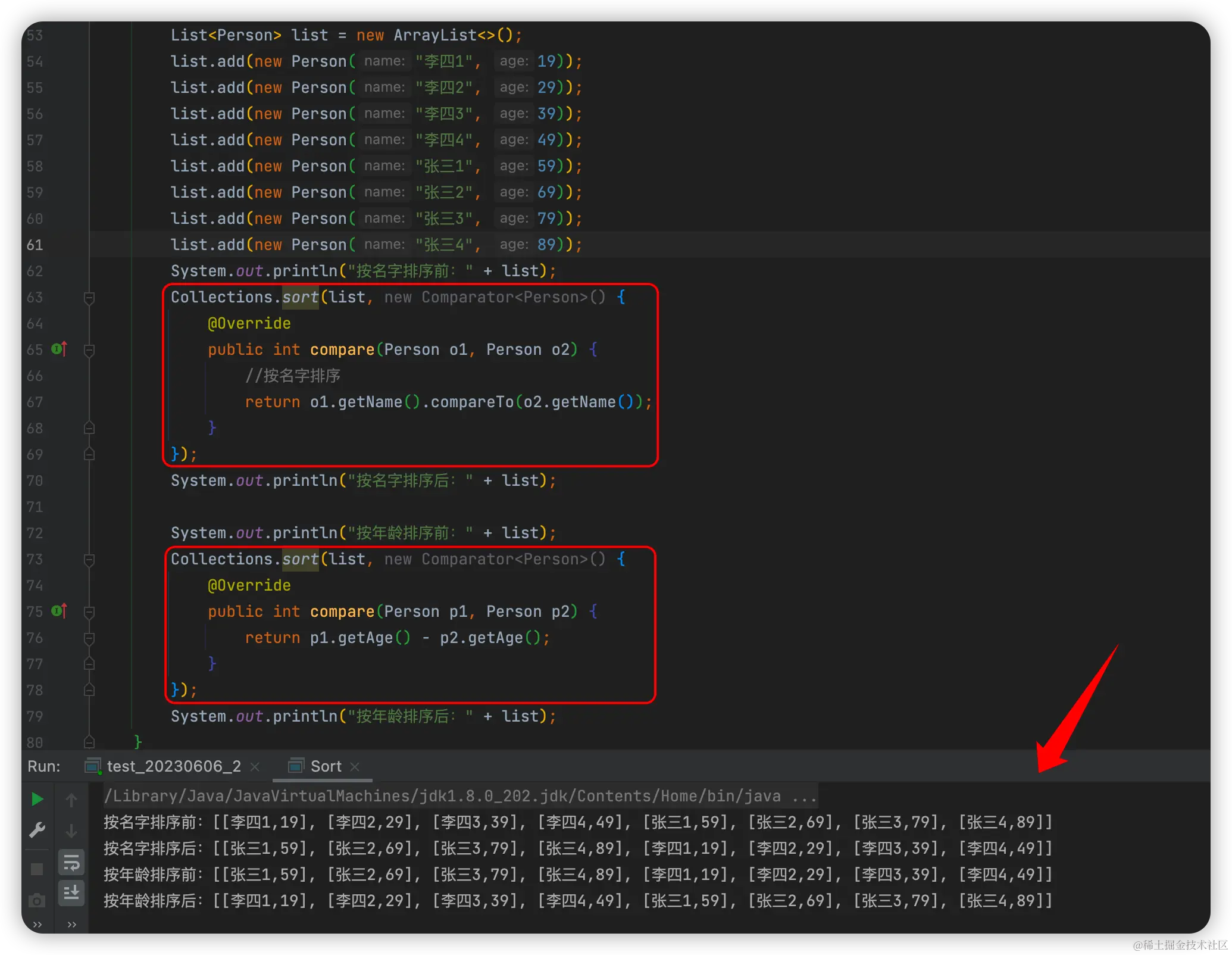This screenshot has height=955, width=1232.
Task: Click the fold end marker at line 69
Action: (x=89, y=454)
